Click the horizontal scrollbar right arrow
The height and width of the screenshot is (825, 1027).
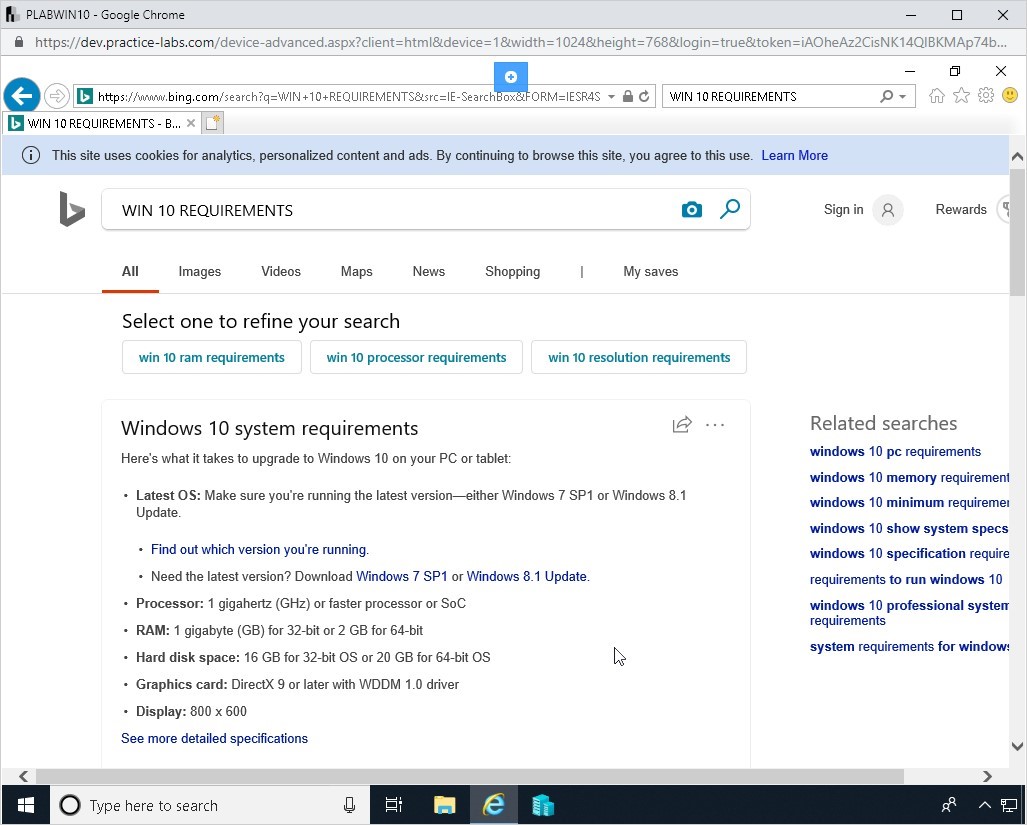point(987,776)
